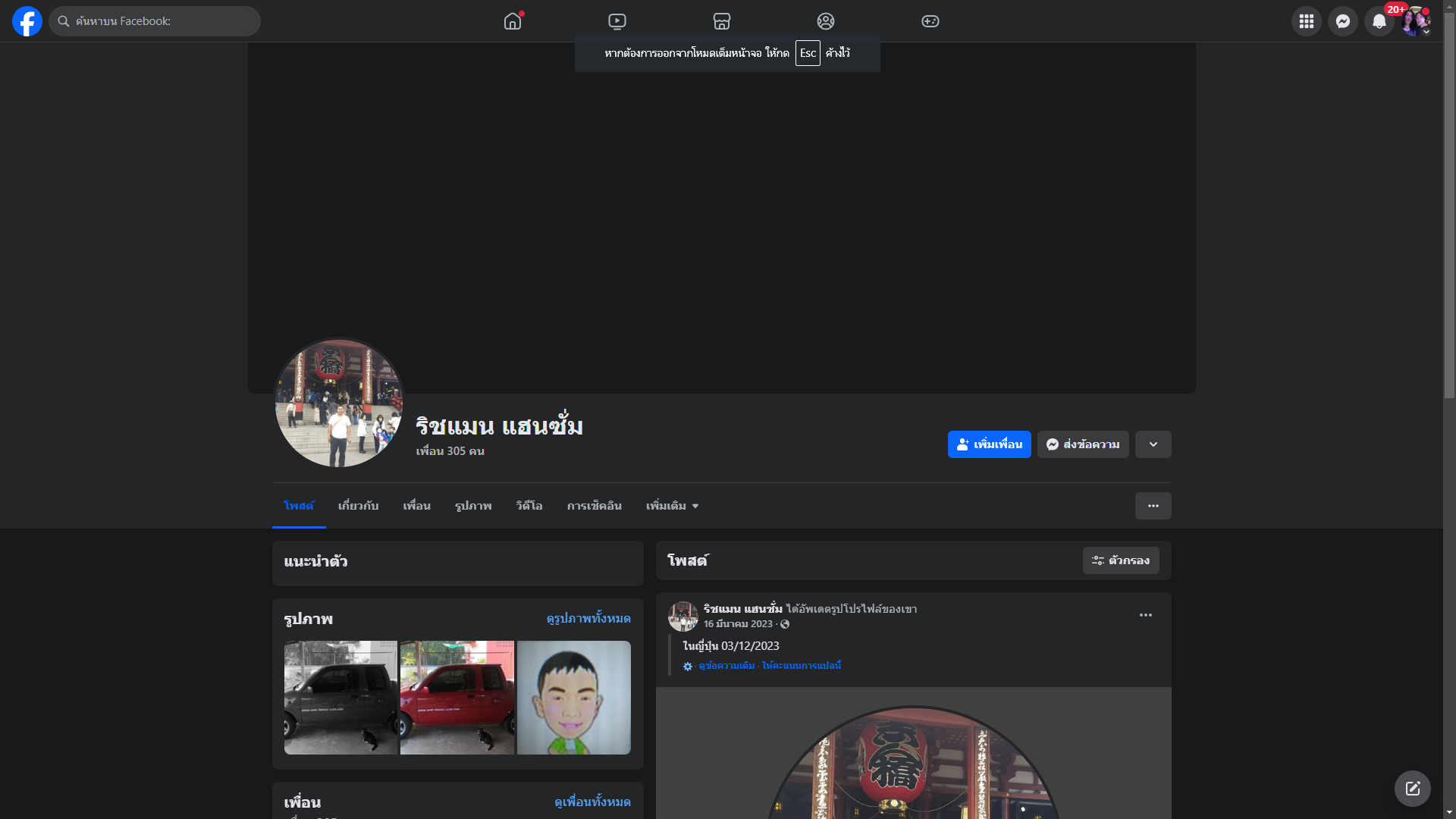Image resolution: width=1456 pixels, height=819 pixels.
Task: Open the Groups icon
Action: pos(826,21)
